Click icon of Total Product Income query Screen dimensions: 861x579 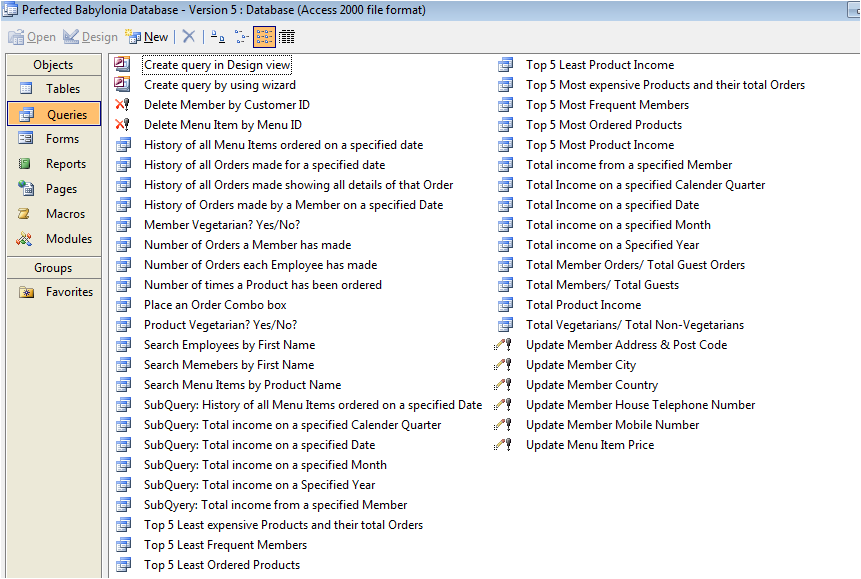(x=505, y=304)
